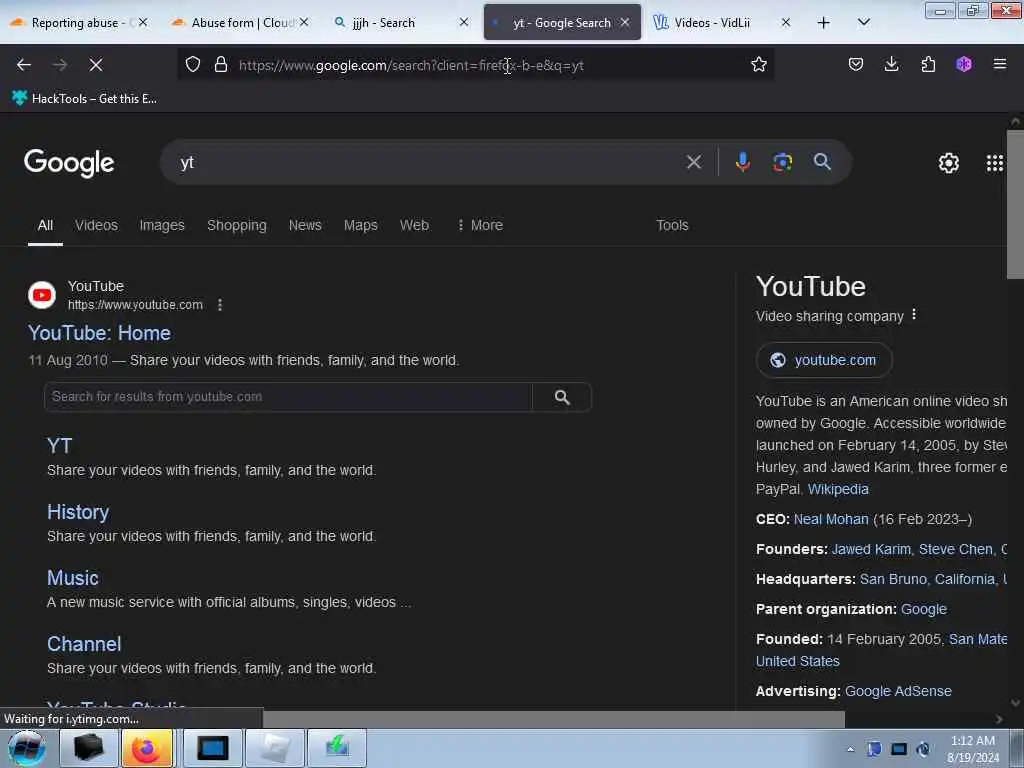Open the HackTools bookmark
The height and width of the screenshot is (768, 1024).
[x=84, y=99]
